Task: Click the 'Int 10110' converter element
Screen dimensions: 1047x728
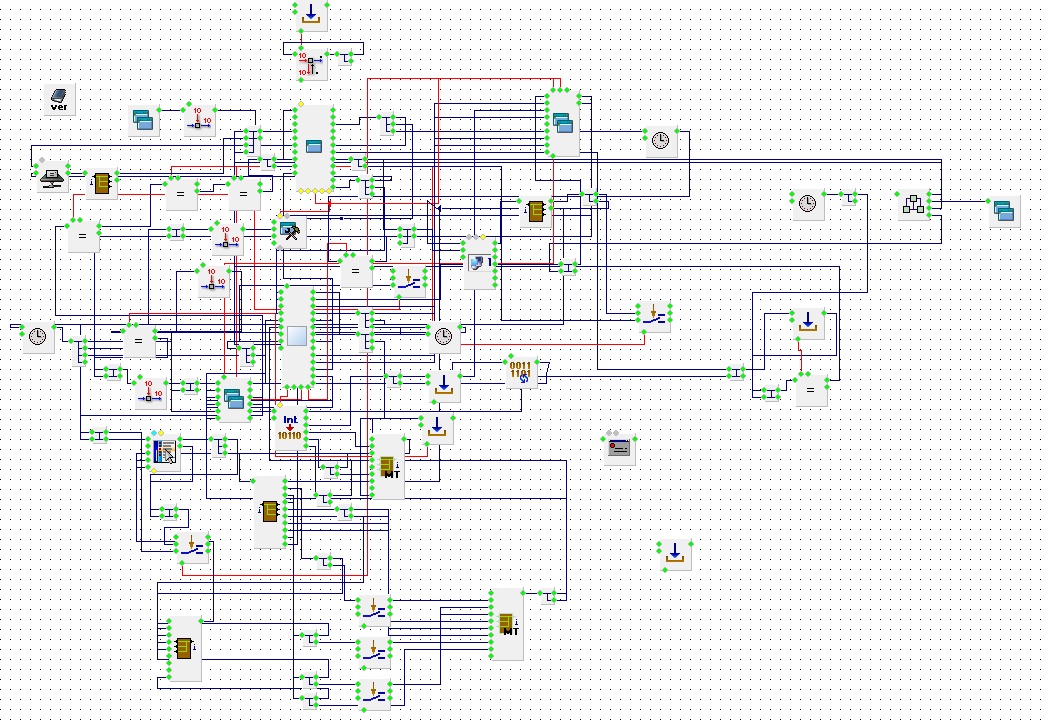Action: [x=290, y=430]
